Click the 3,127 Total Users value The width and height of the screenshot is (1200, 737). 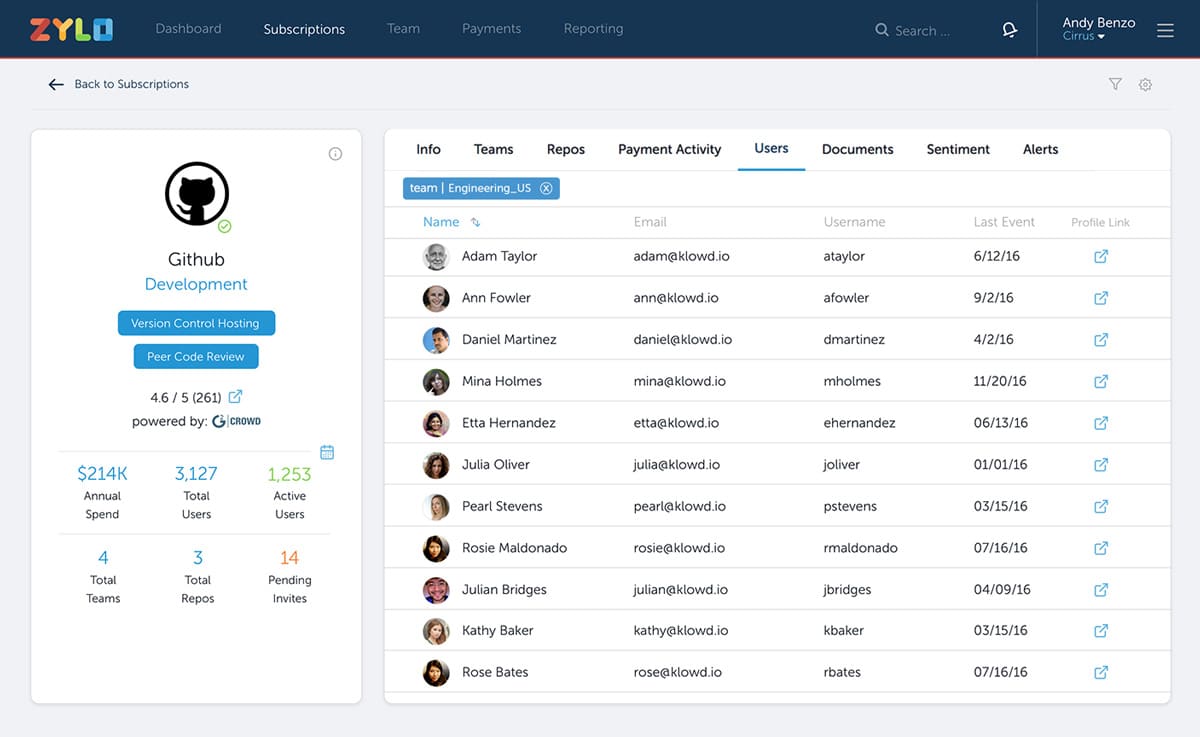coord(196,474)
